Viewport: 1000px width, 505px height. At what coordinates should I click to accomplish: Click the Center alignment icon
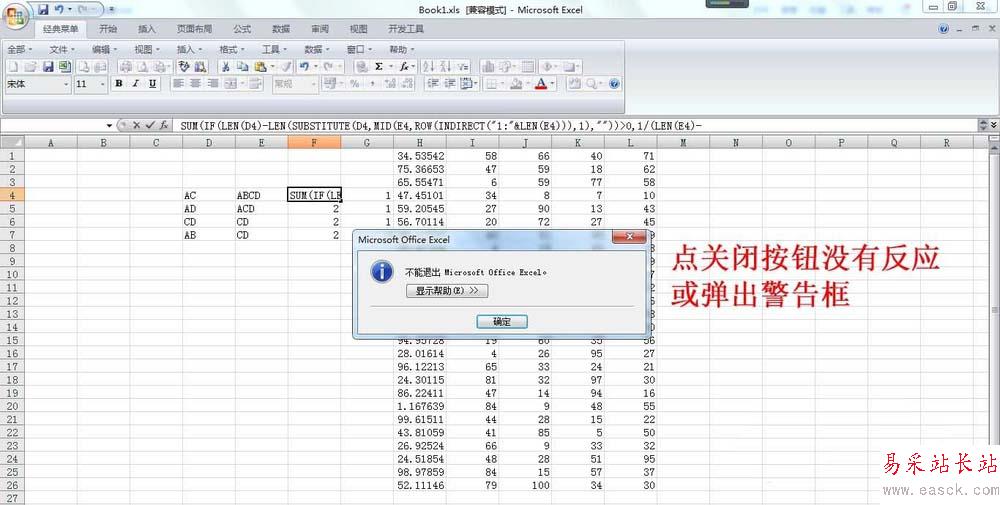click(x=196, y=84)
